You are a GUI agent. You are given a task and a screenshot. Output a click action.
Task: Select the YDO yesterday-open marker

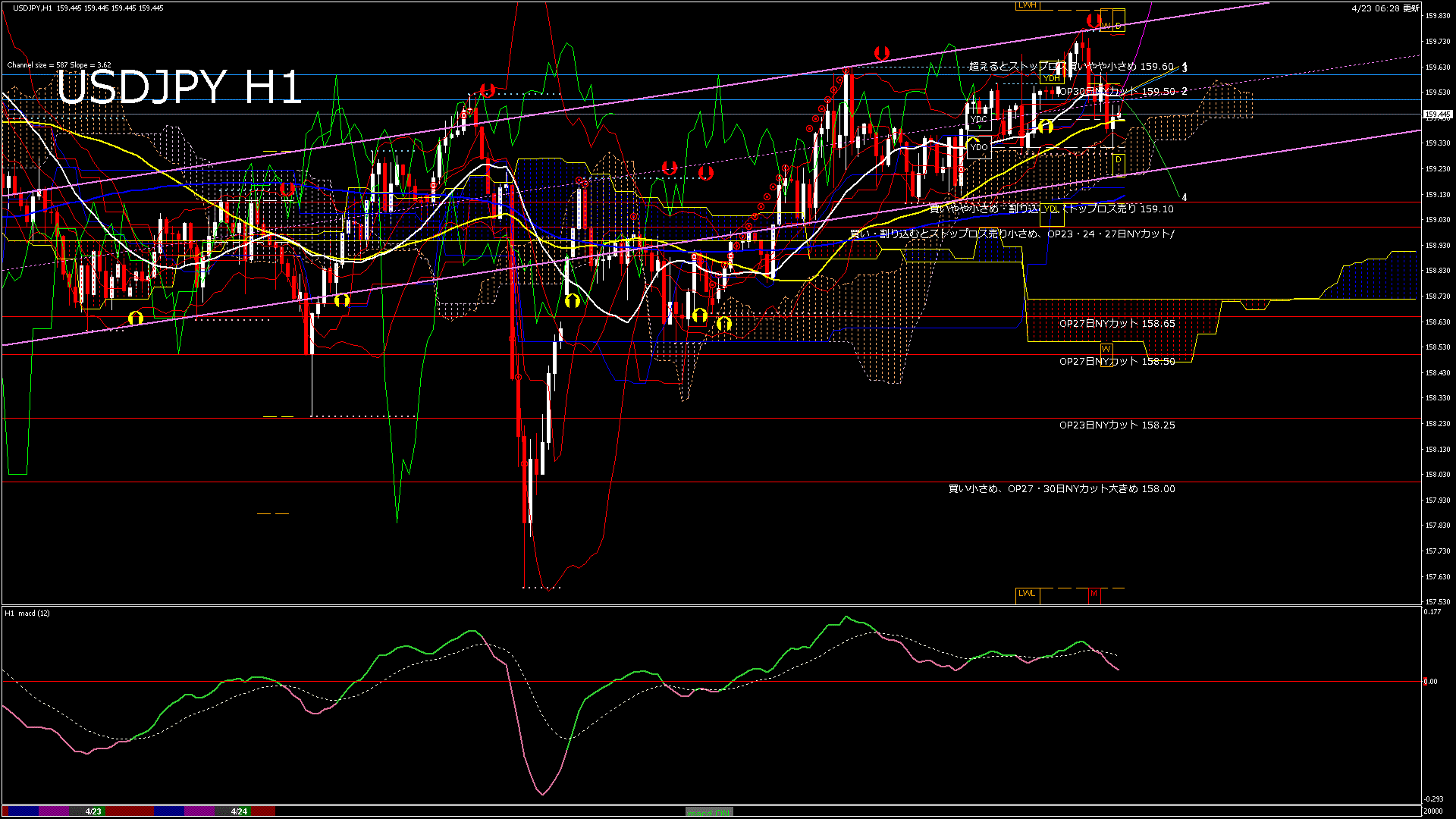979,147
